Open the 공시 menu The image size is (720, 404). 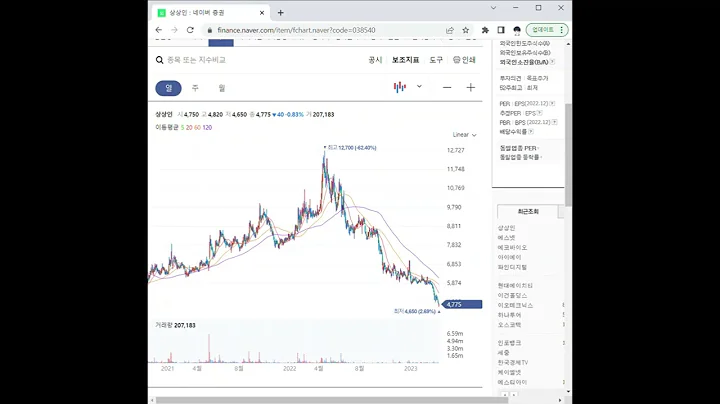pyautogui.click(x=375, y=60)
